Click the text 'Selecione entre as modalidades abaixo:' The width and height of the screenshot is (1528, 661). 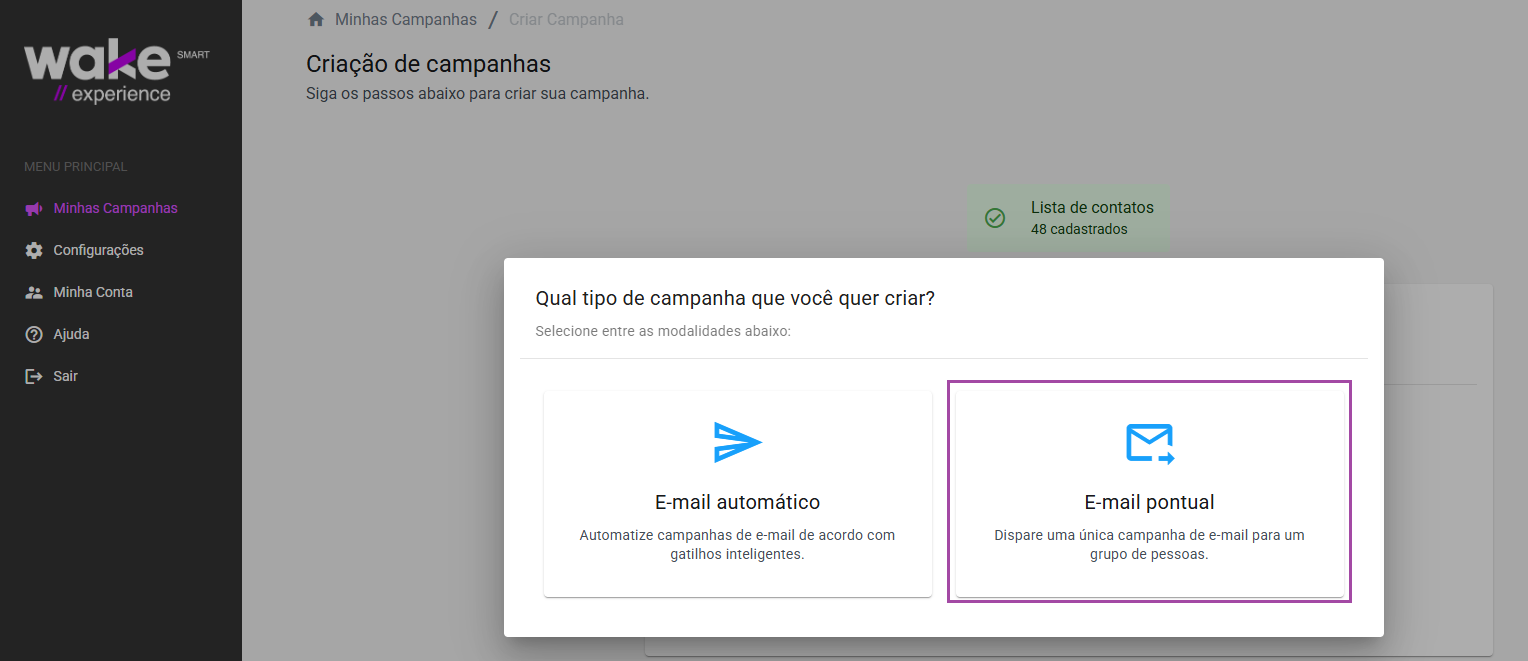[663, 330]
